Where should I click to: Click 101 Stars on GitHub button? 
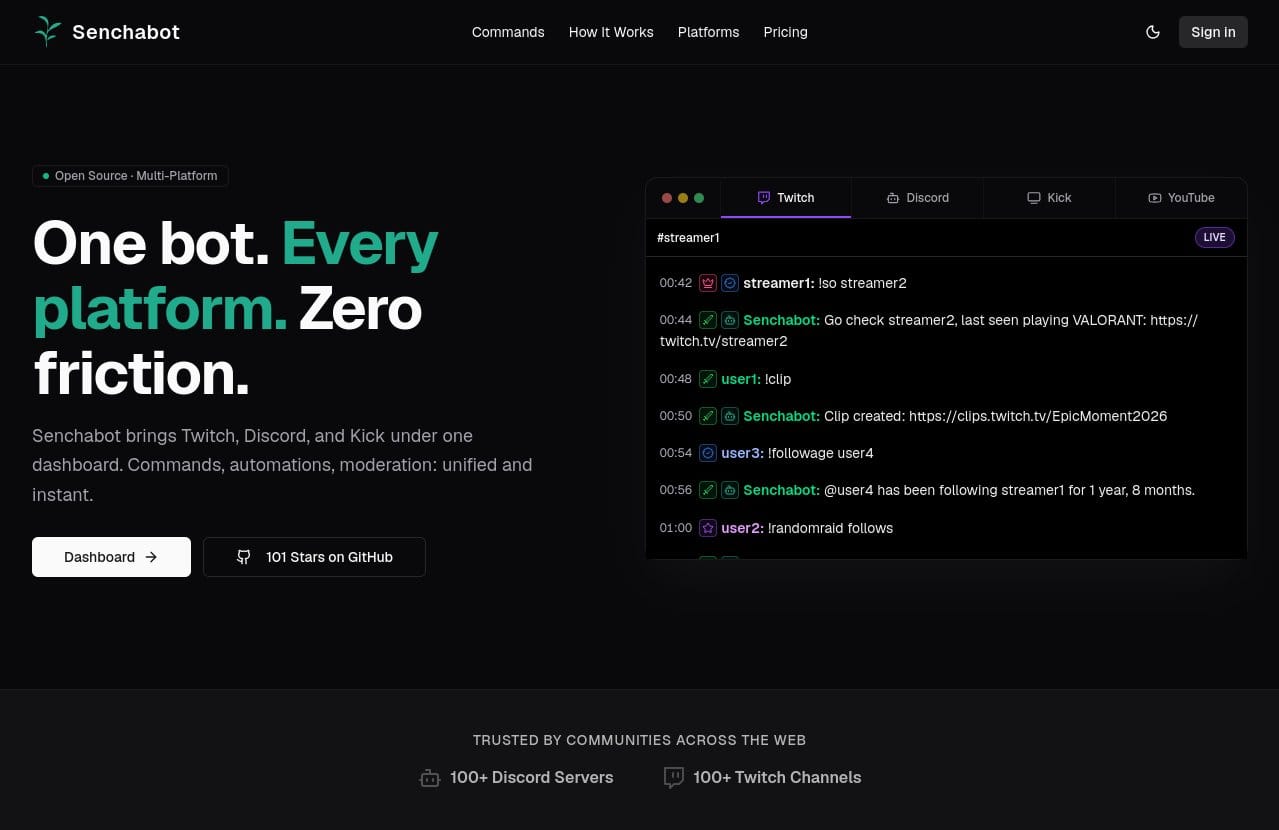(314, 557)
